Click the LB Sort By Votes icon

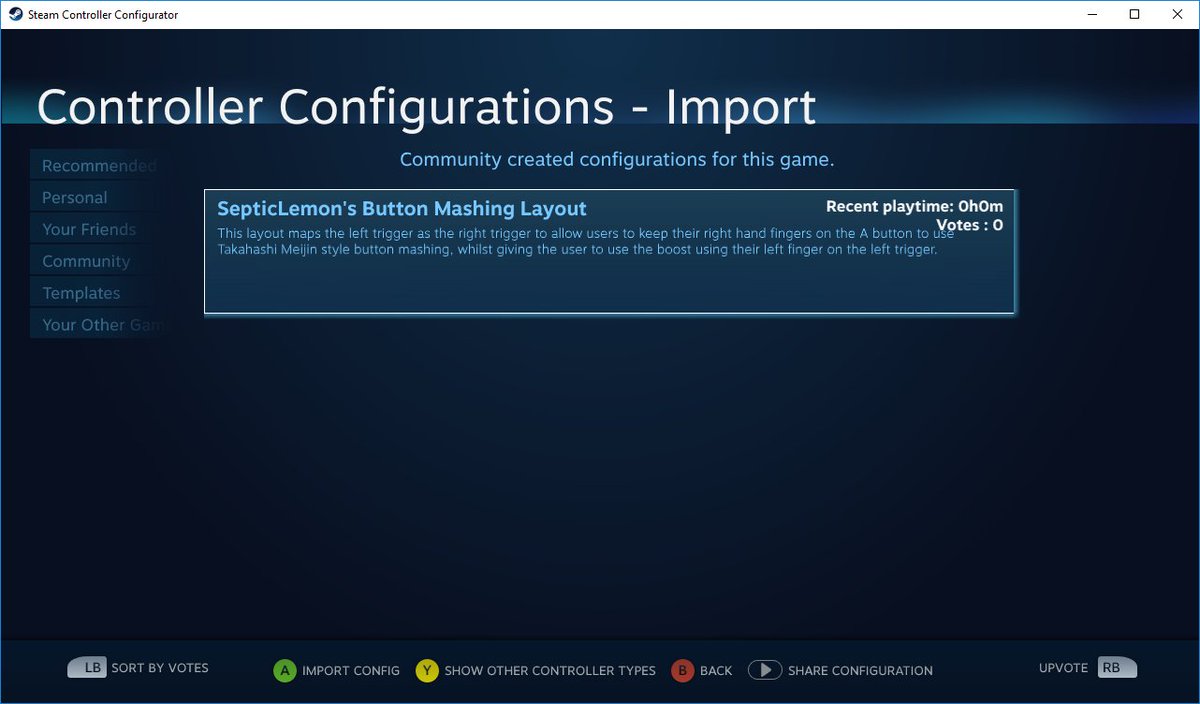coord(88,667)
